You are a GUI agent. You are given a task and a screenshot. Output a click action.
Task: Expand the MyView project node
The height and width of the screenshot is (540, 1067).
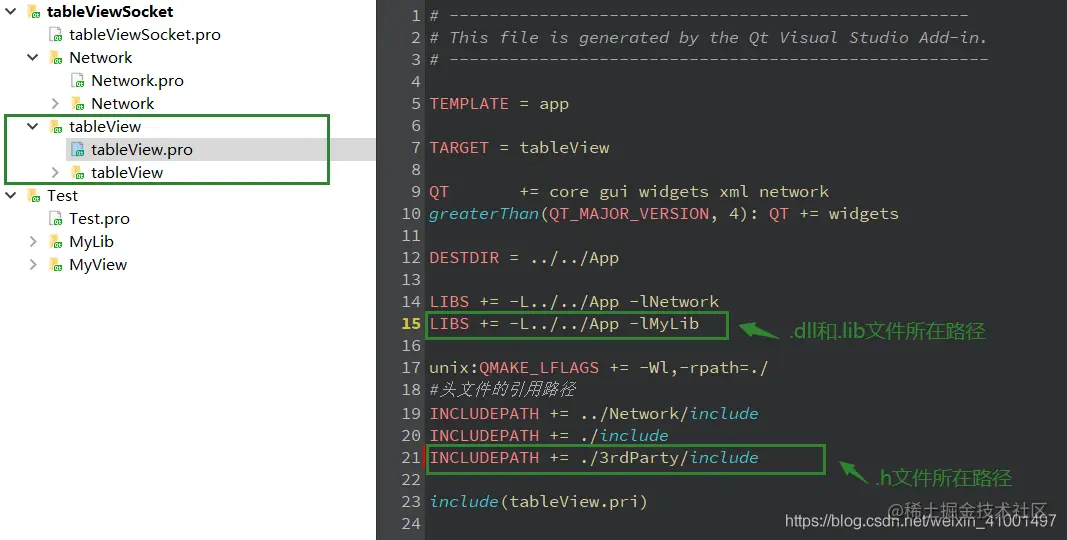click(x=33, y=265)
